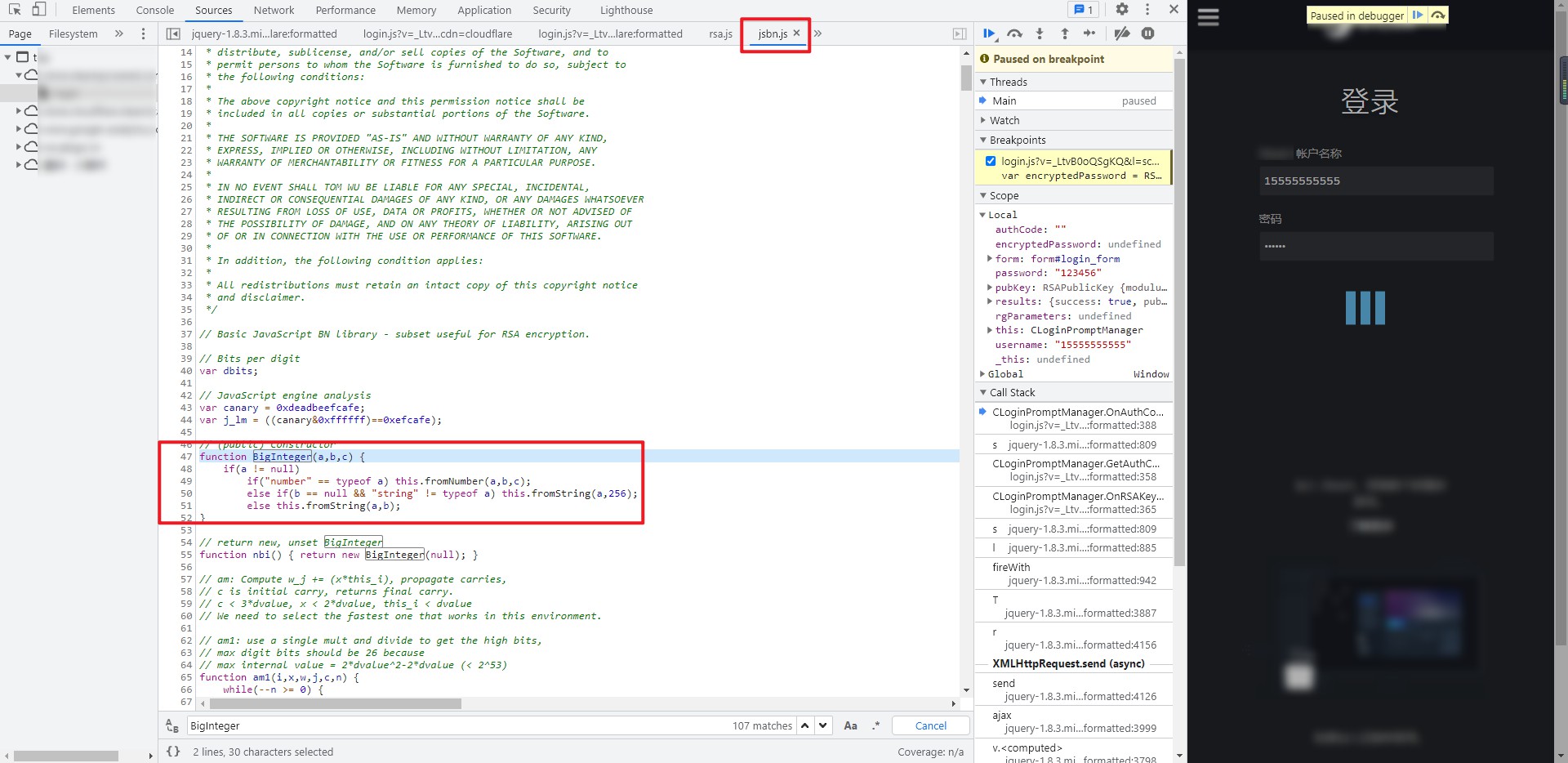
Task: Pretty print with curly braces icon
Action: 173,752
